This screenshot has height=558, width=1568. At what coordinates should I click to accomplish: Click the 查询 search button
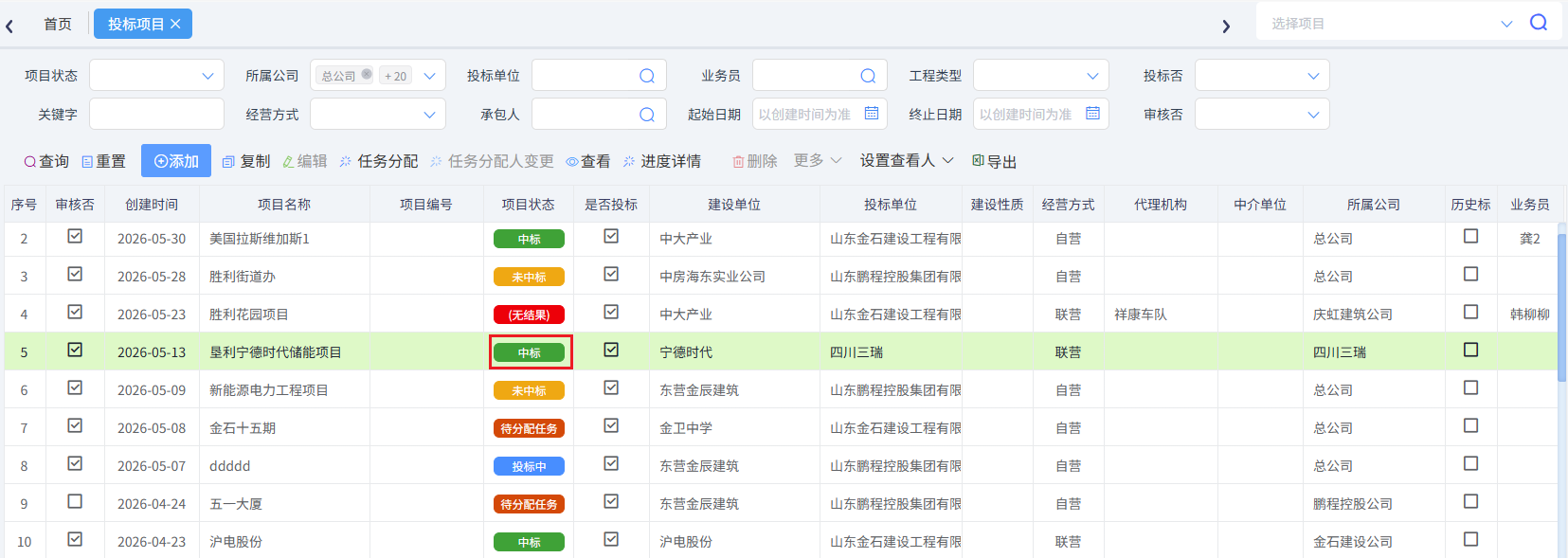tap(46, 161)
